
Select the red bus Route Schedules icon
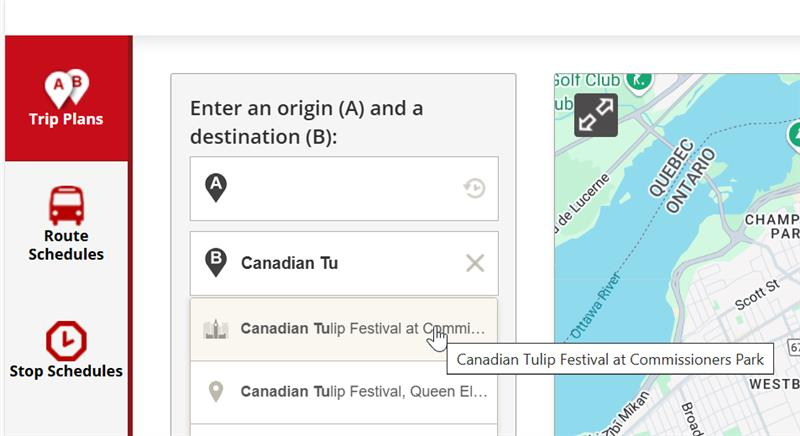66,206
